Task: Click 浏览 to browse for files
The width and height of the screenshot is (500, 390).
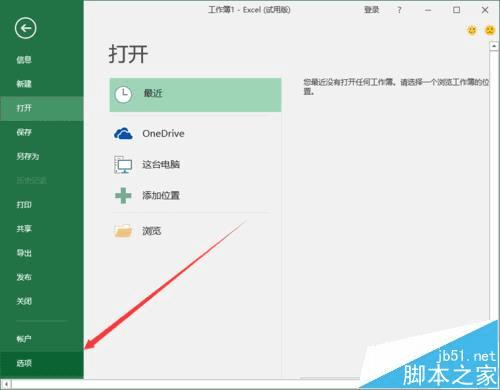Action: coord(152,231)
